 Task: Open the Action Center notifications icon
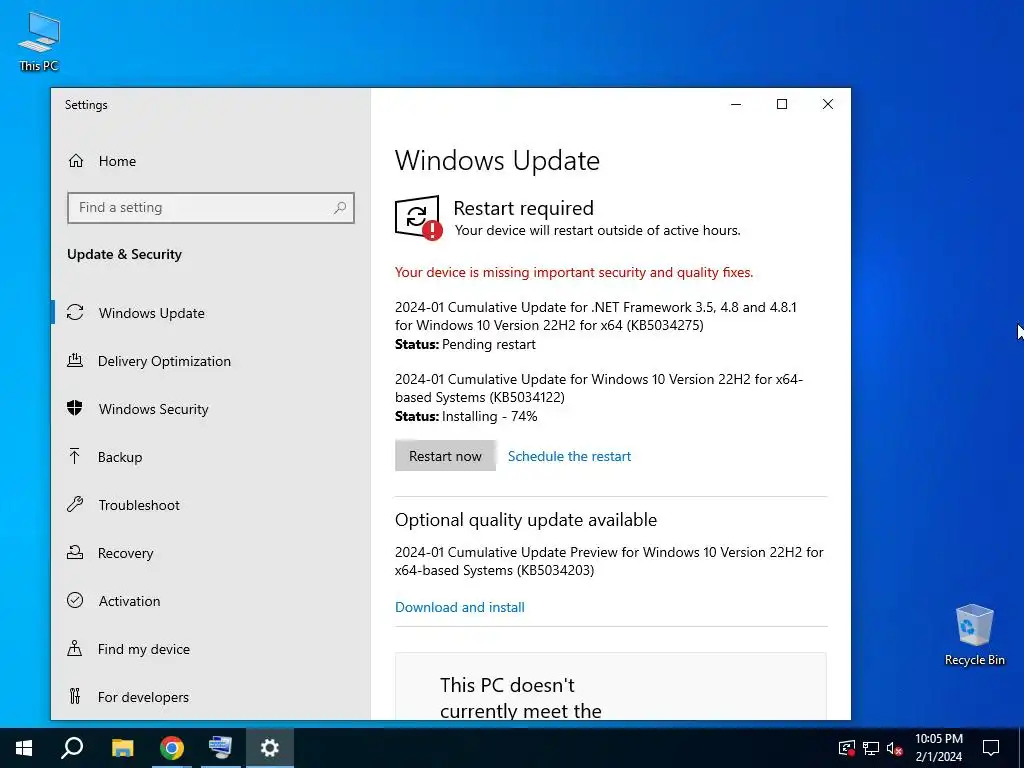991,748
